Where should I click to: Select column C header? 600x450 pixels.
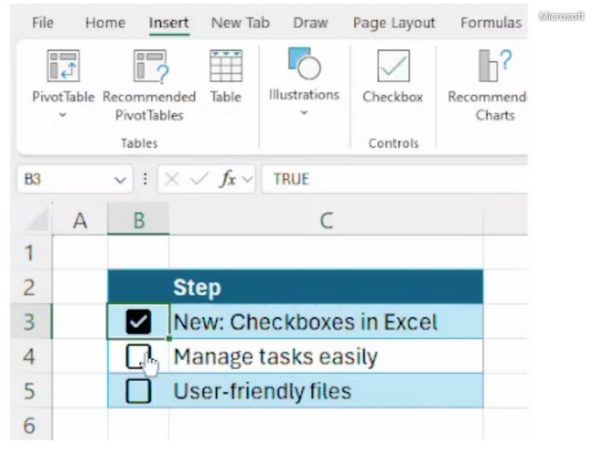326,220
